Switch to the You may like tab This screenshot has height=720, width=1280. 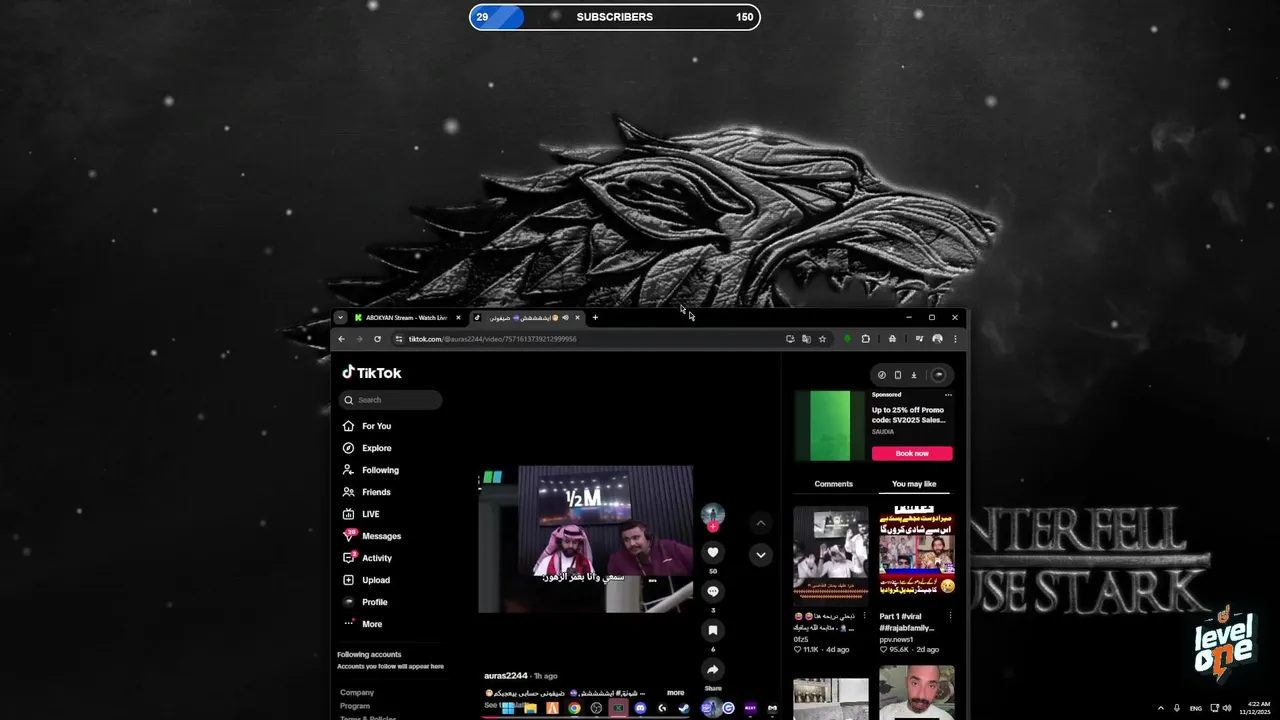tap(914, 484)
